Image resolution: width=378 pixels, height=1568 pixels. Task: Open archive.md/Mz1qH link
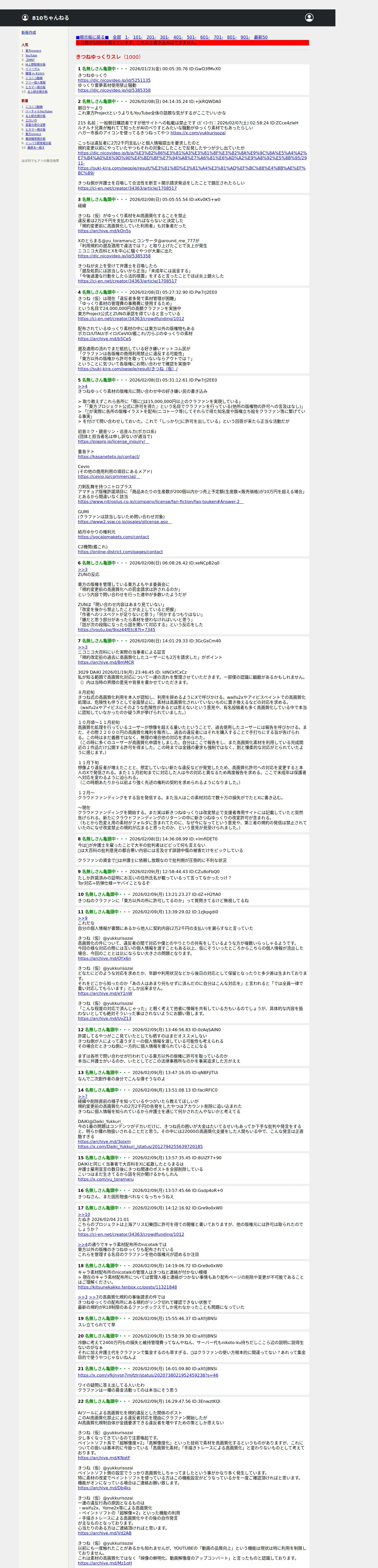(x=105, y=1563)
